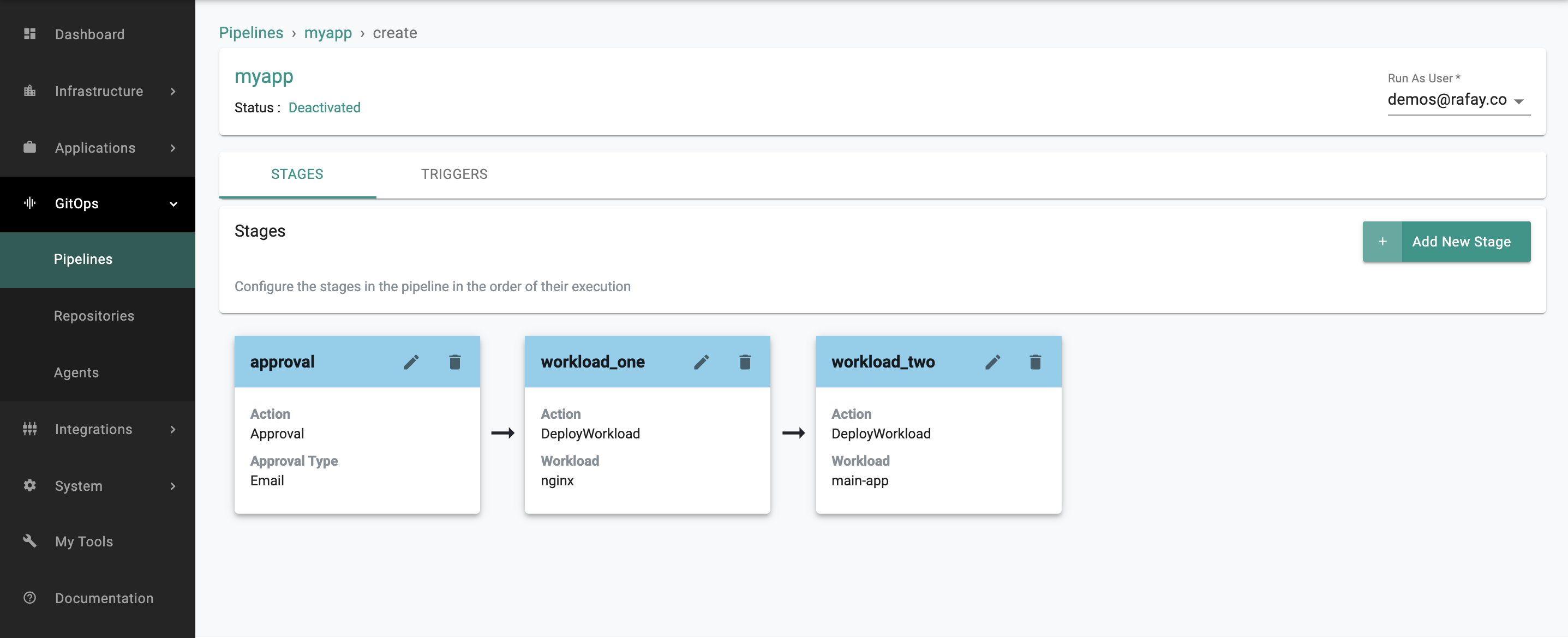The image size is (1568, 638).
Task: Click the Applications briefcase icon
Action: (29, 147)
